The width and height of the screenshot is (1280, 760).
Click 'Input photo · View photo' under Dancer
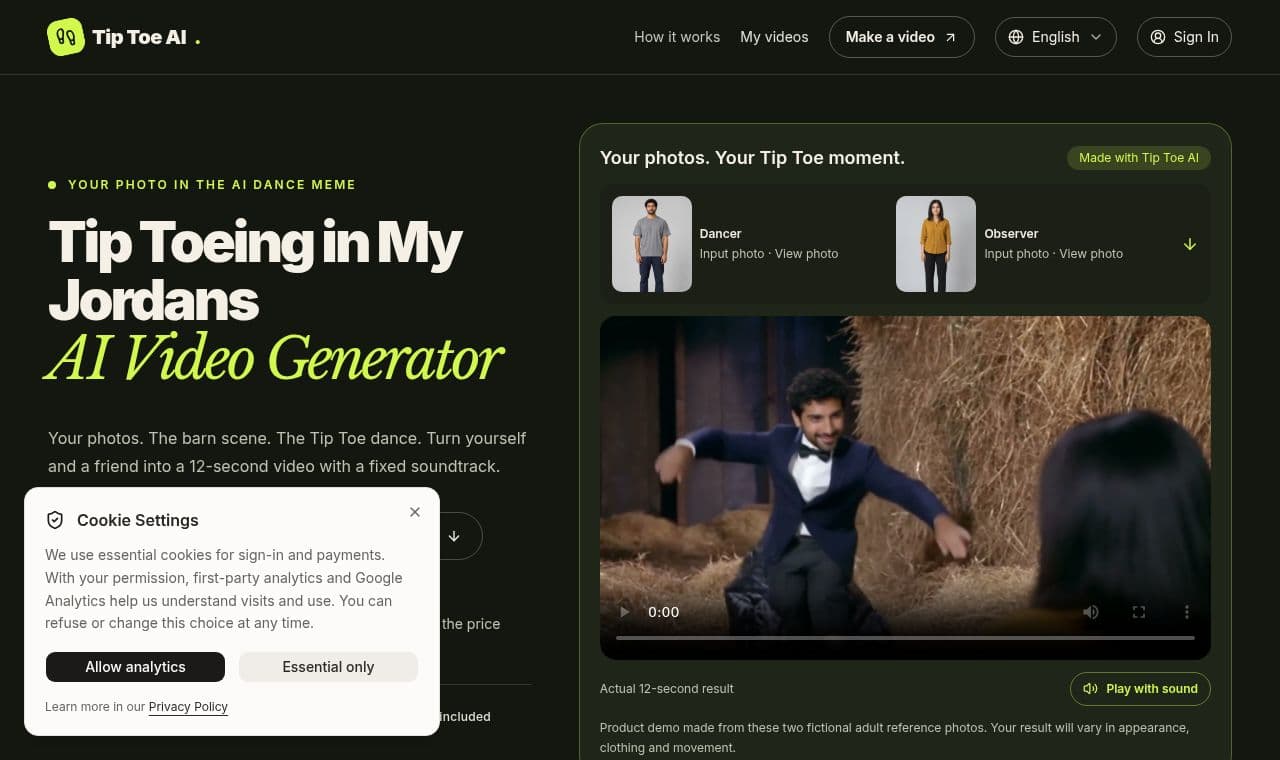point(769,254)
